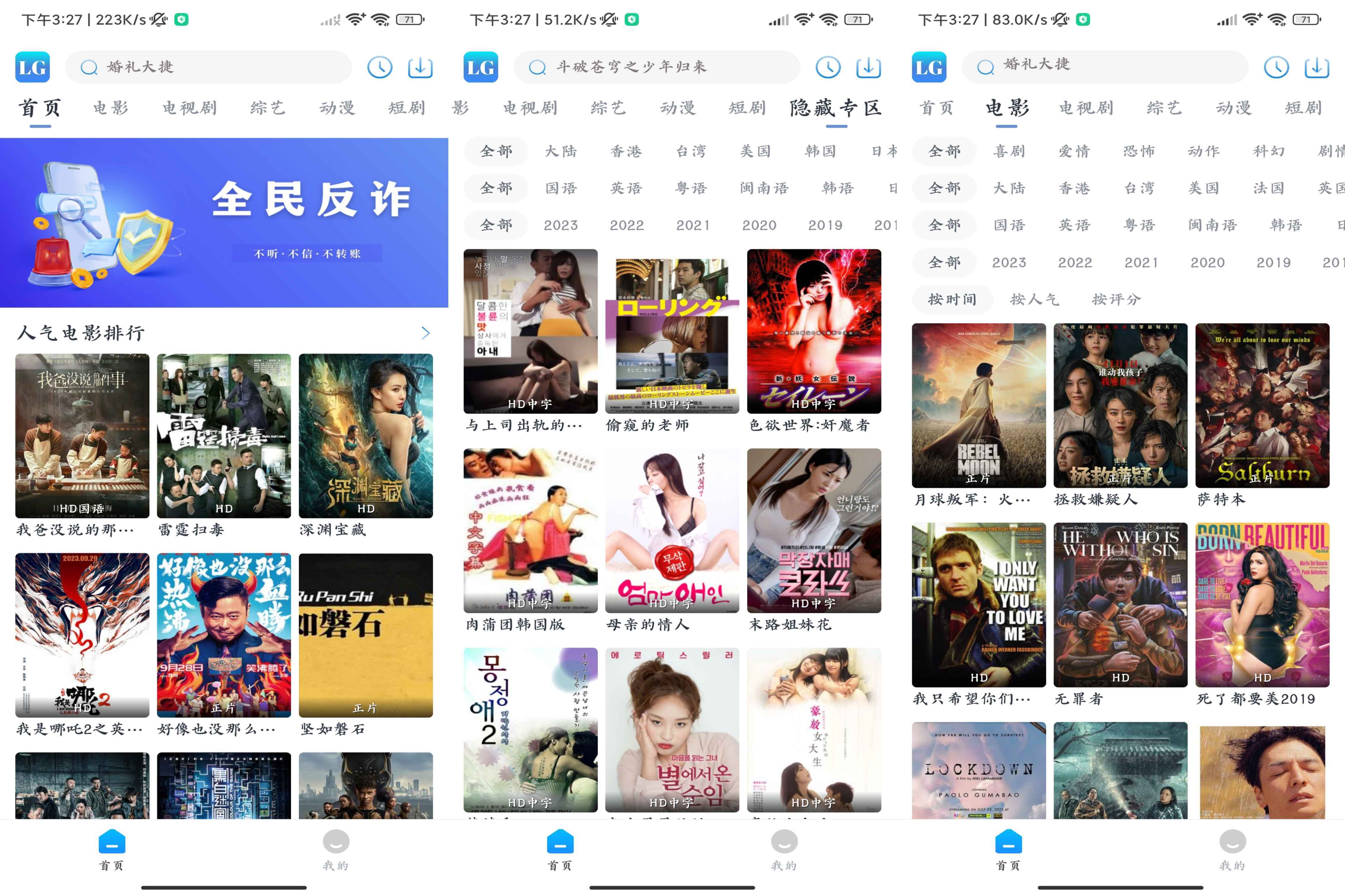The image size is (1345, 896).
Task: Tap the LG logo in the middle screen
Action: tap(481, 68)
